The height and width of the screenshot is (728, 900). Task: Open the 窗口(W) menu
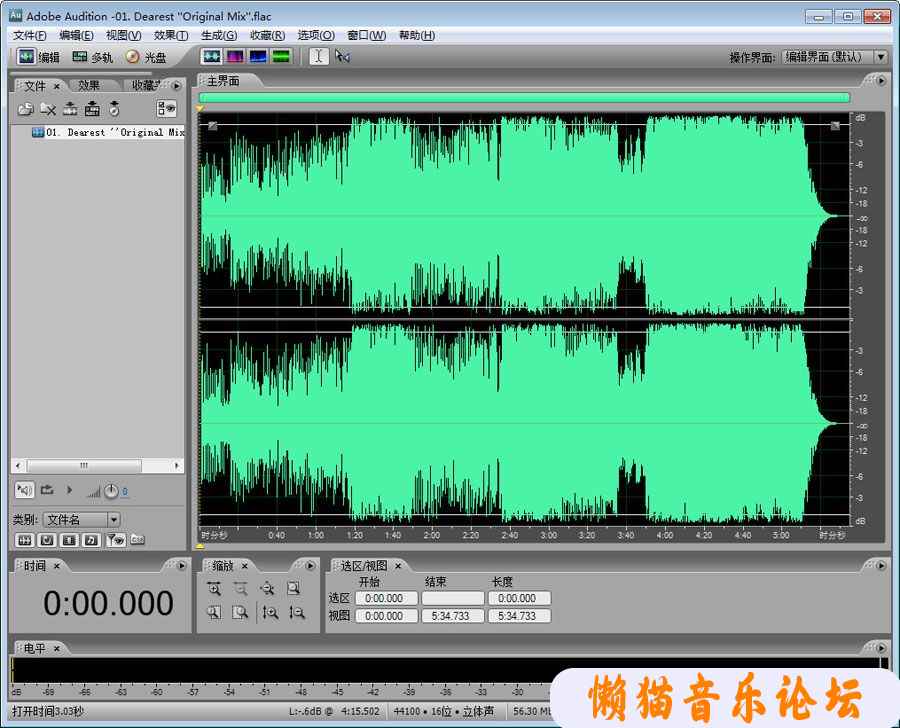coord(367,36)
